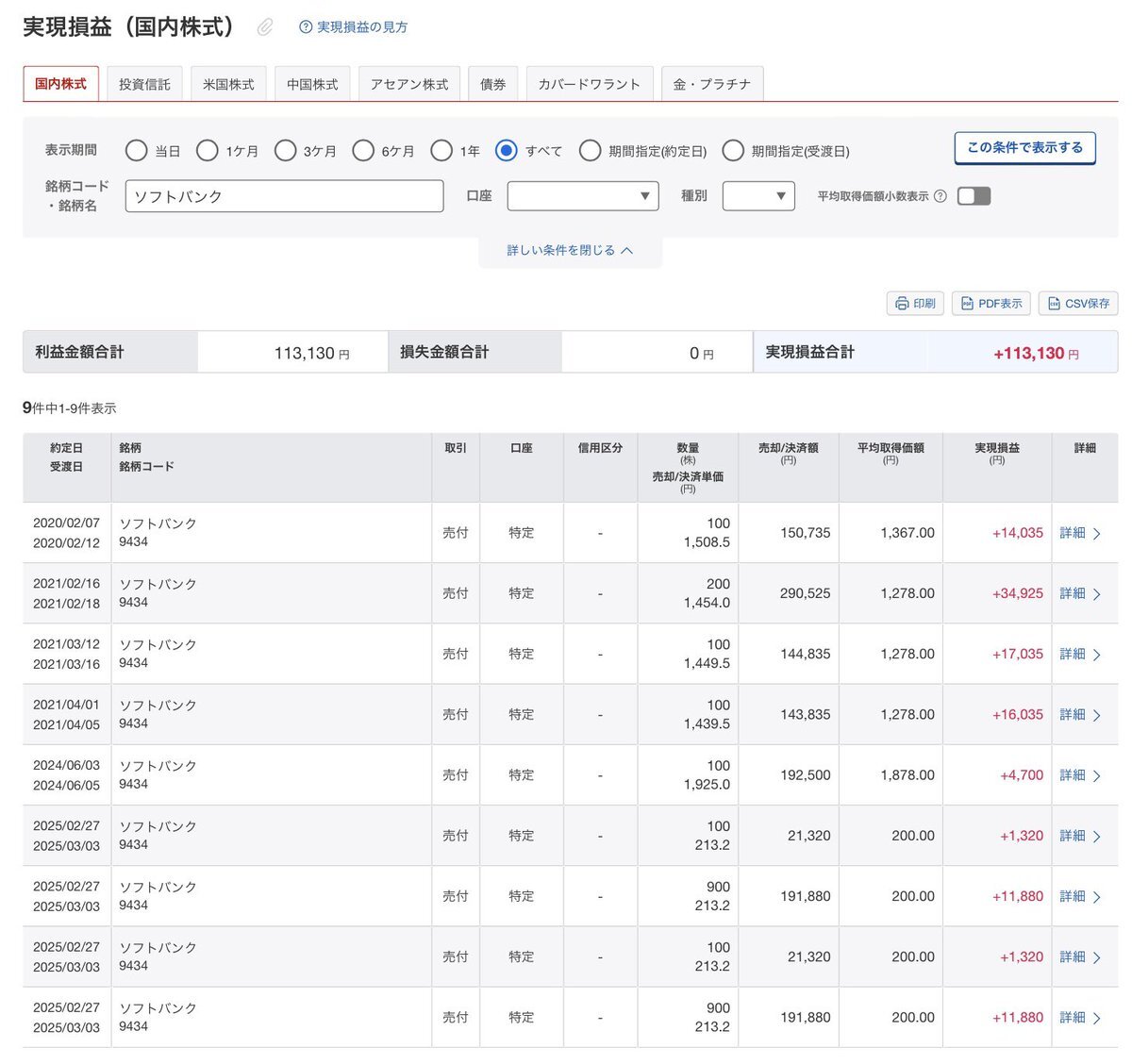
Task: Open 詳細 for the 2021/04/01 trade
Action: [x=1080, y=715]
